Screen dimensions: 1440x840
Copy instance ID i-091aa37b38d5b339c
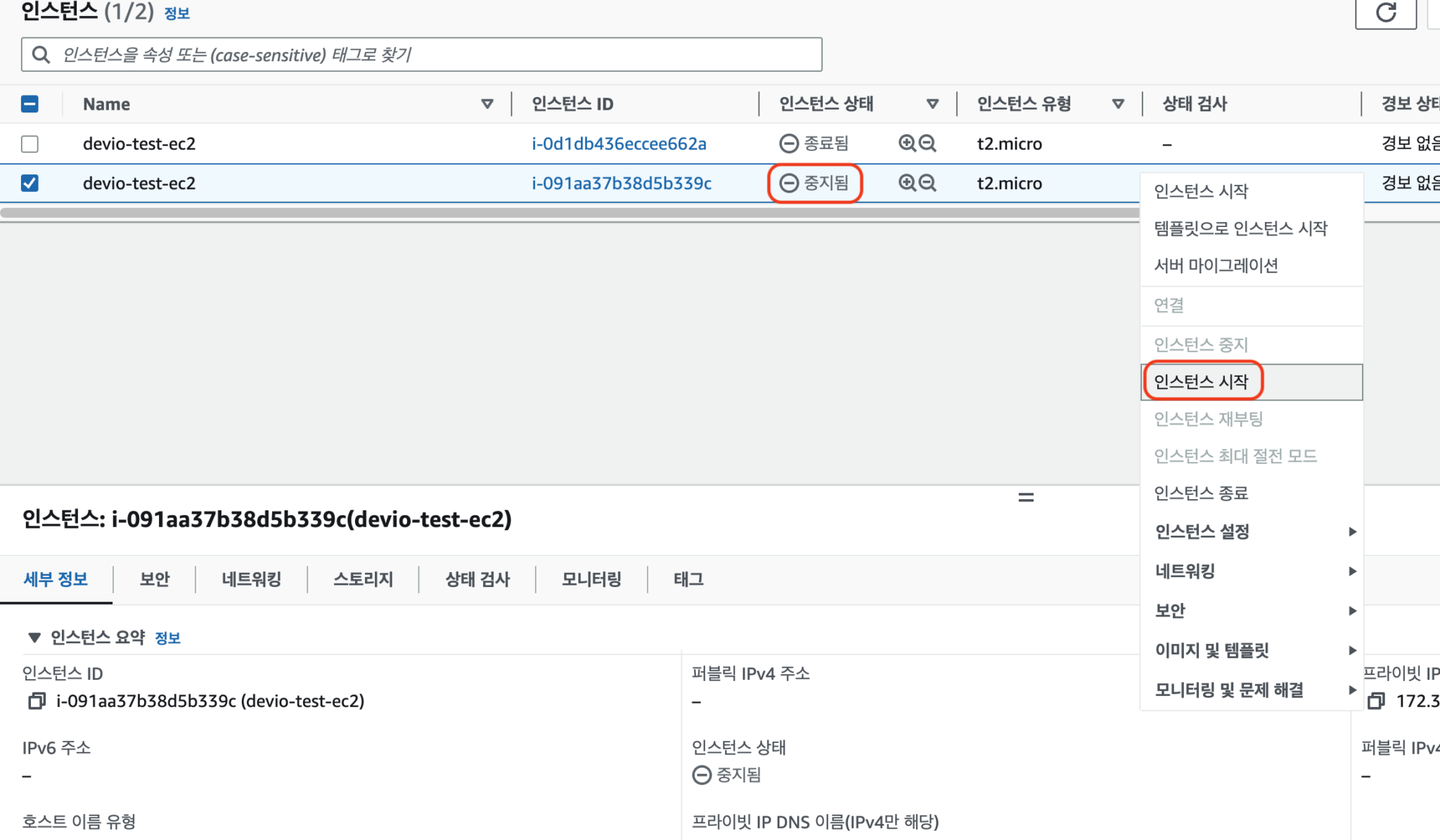[37, 701]
